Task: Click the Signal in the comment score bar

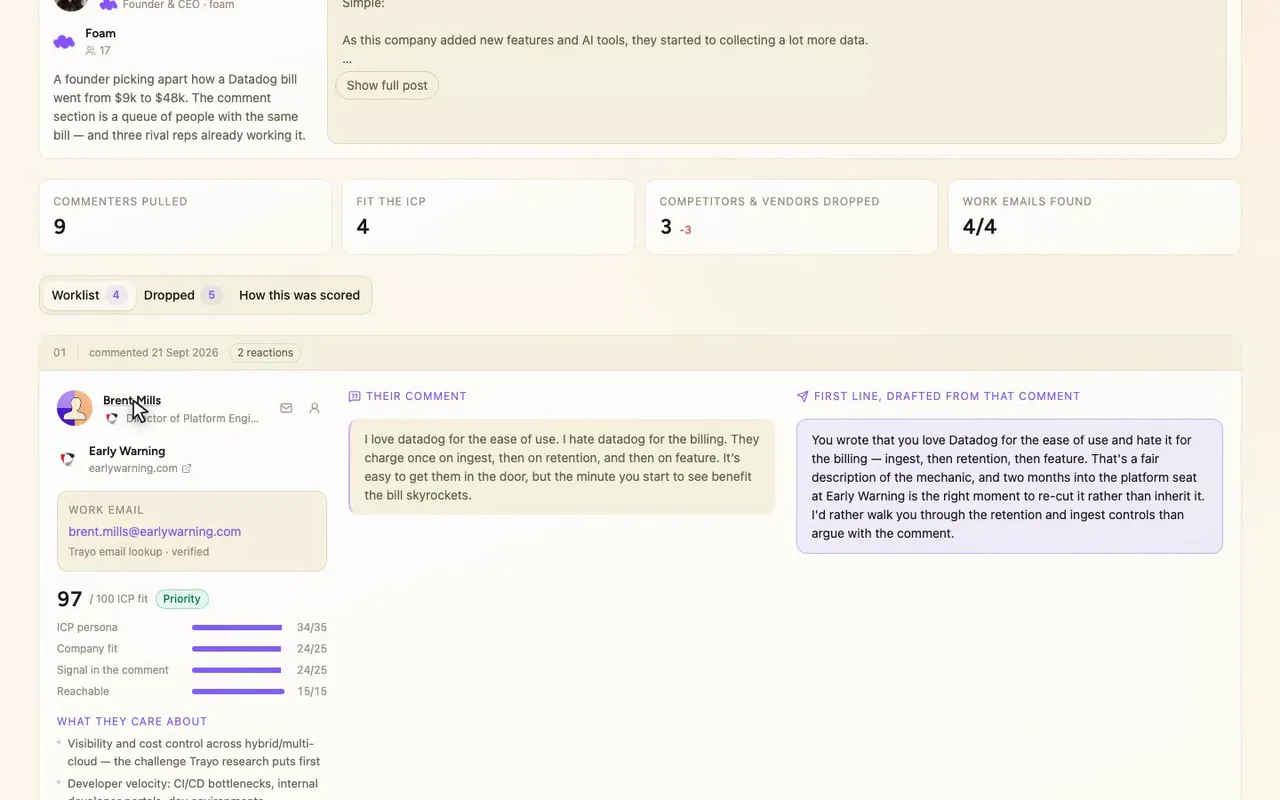Action: point(237,670)
